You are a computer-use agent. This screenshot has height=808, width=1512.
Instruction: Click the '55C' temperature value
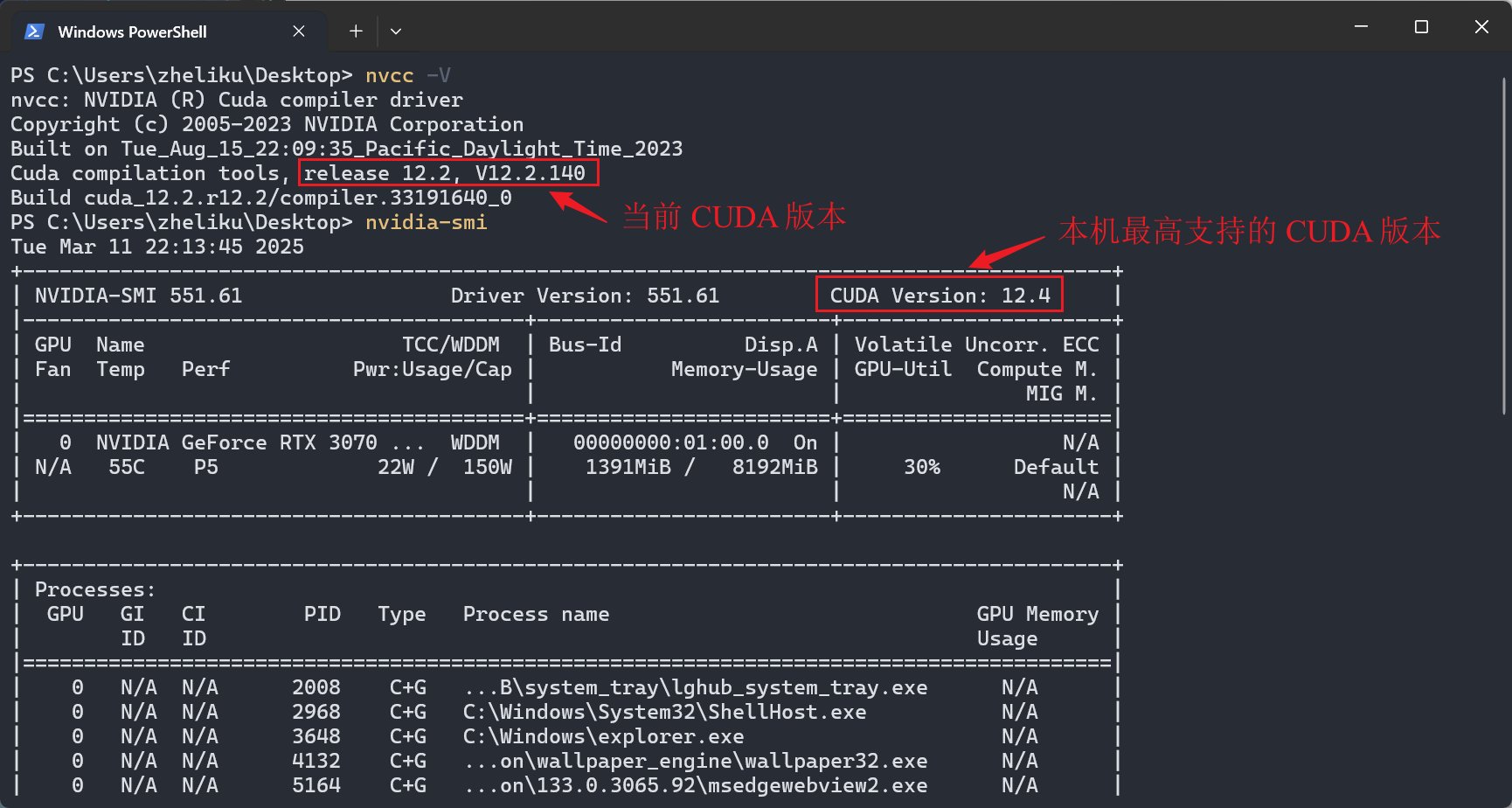pos(127,467)
